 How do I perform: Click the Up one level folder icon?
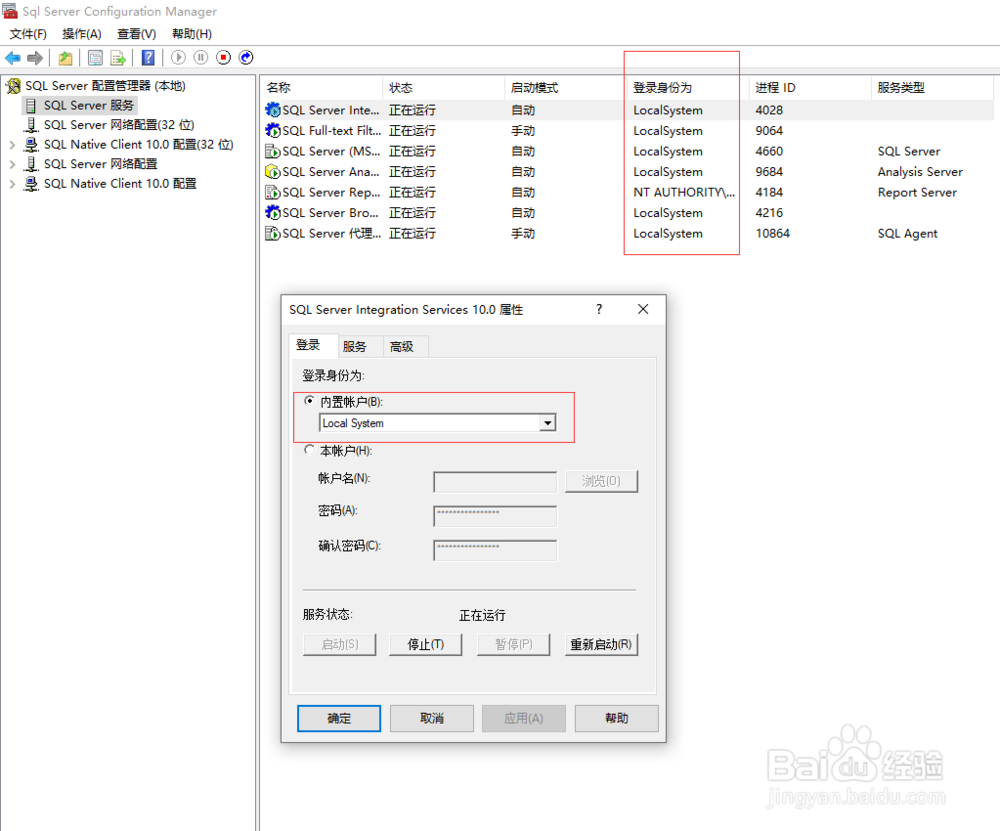[65, 58]
